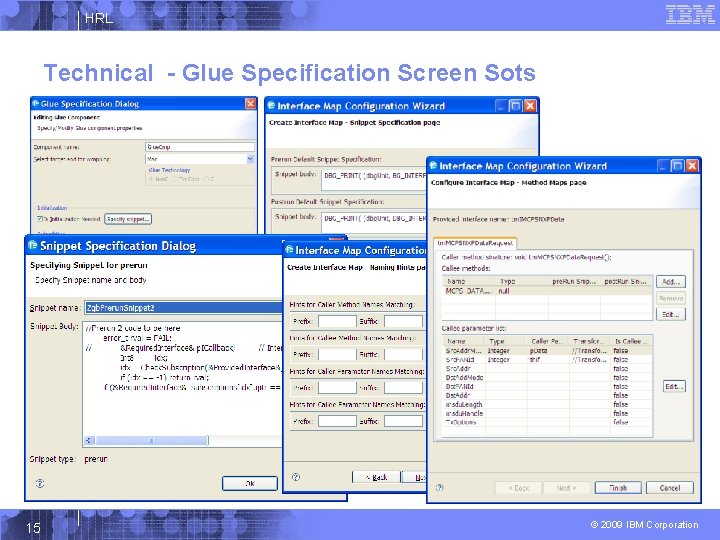
Task: Click Edit... next to Callee methods table
Action: tap(671, 315)
